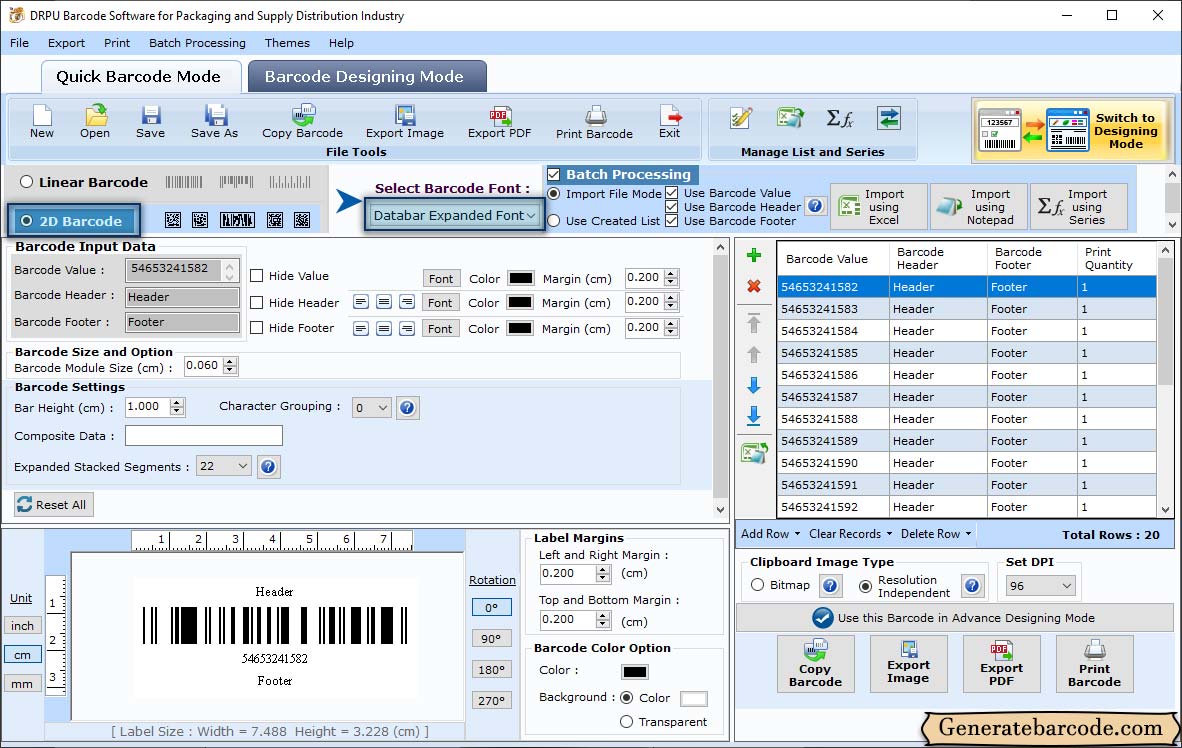The image size is (1182, 748).
Task: Click the Reset All button
Action: (x=54, y=505)
